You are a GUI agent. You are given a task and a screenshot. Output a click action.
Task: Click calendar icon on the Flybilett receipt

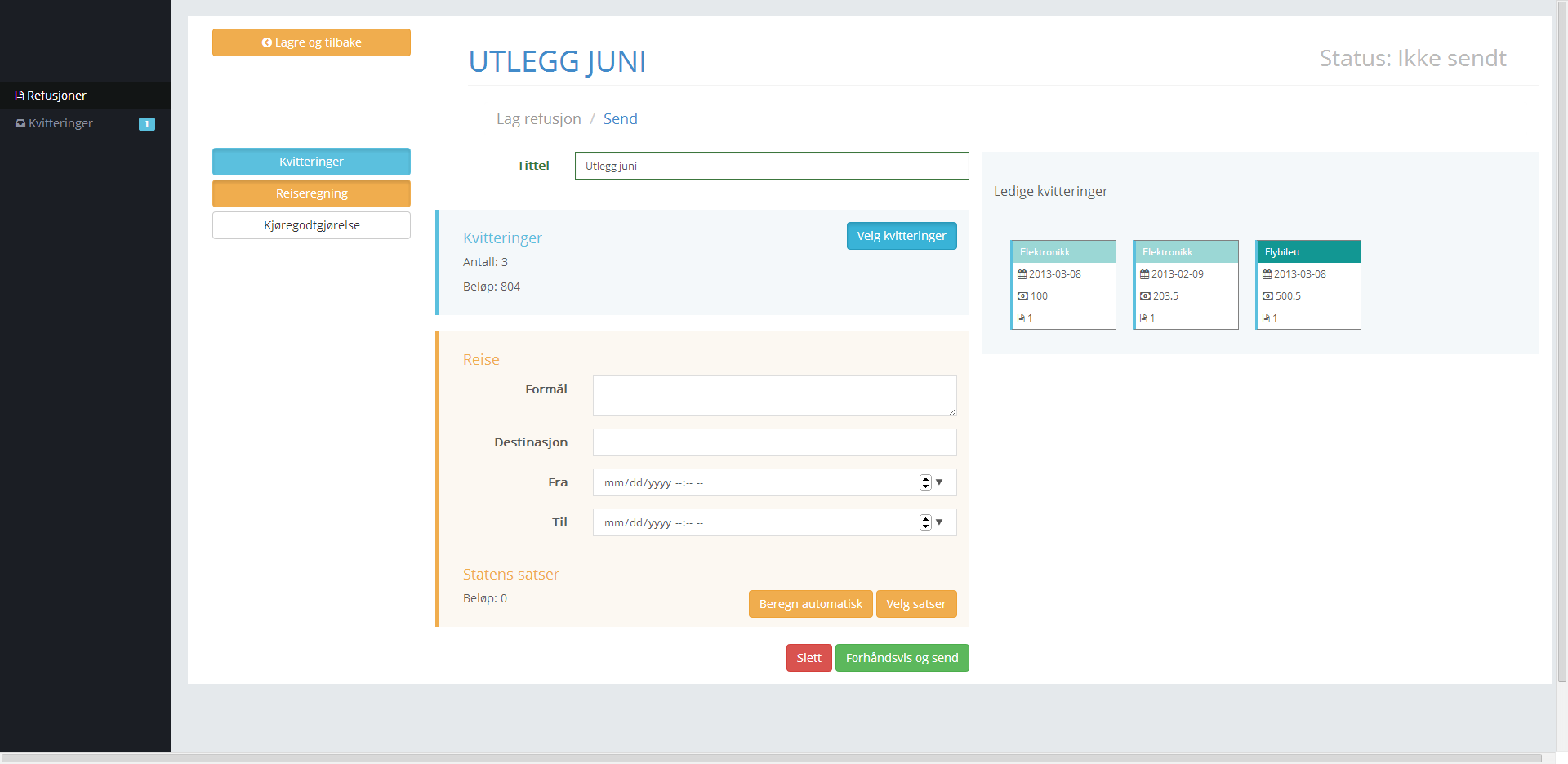click(1267, 274)
